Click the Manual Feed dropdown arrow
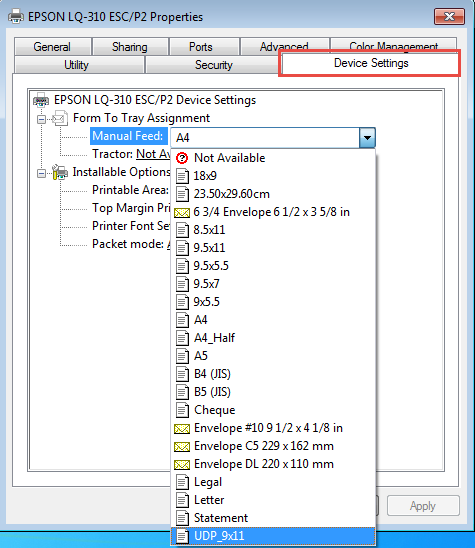The width and height of the screenshot is (475, 548). [367, 137]
